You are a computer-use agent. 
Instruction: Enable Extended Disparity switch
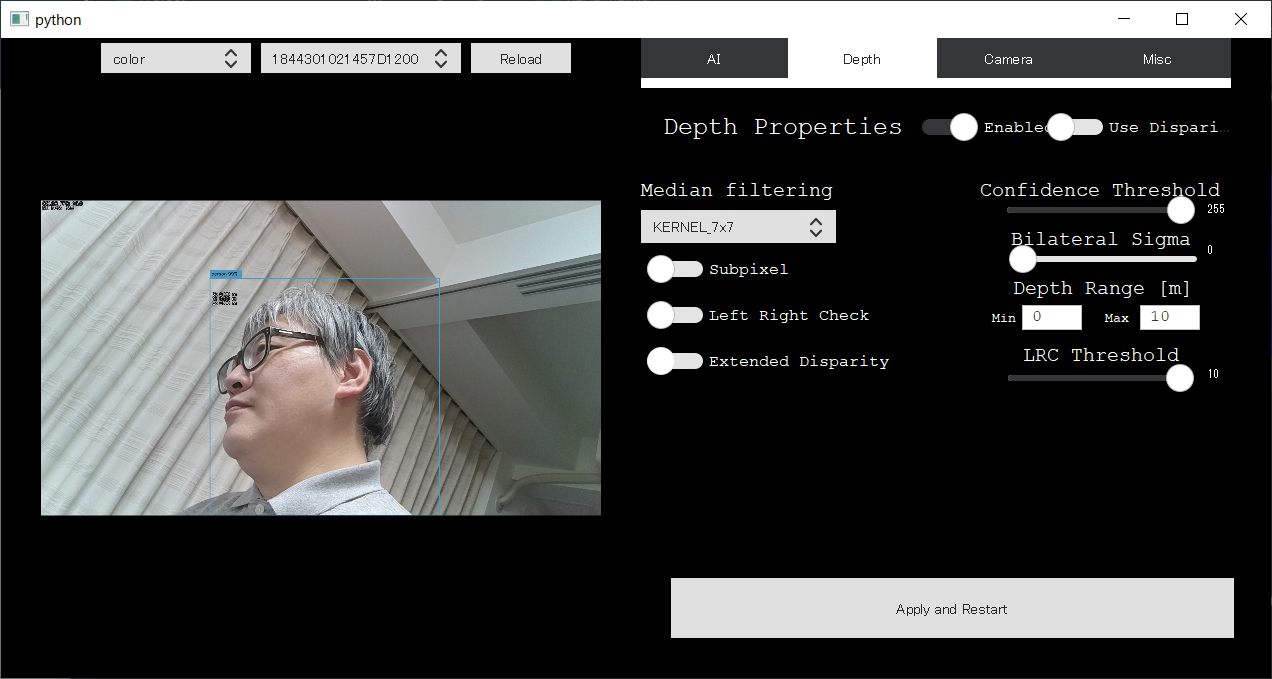pos(675,361)
